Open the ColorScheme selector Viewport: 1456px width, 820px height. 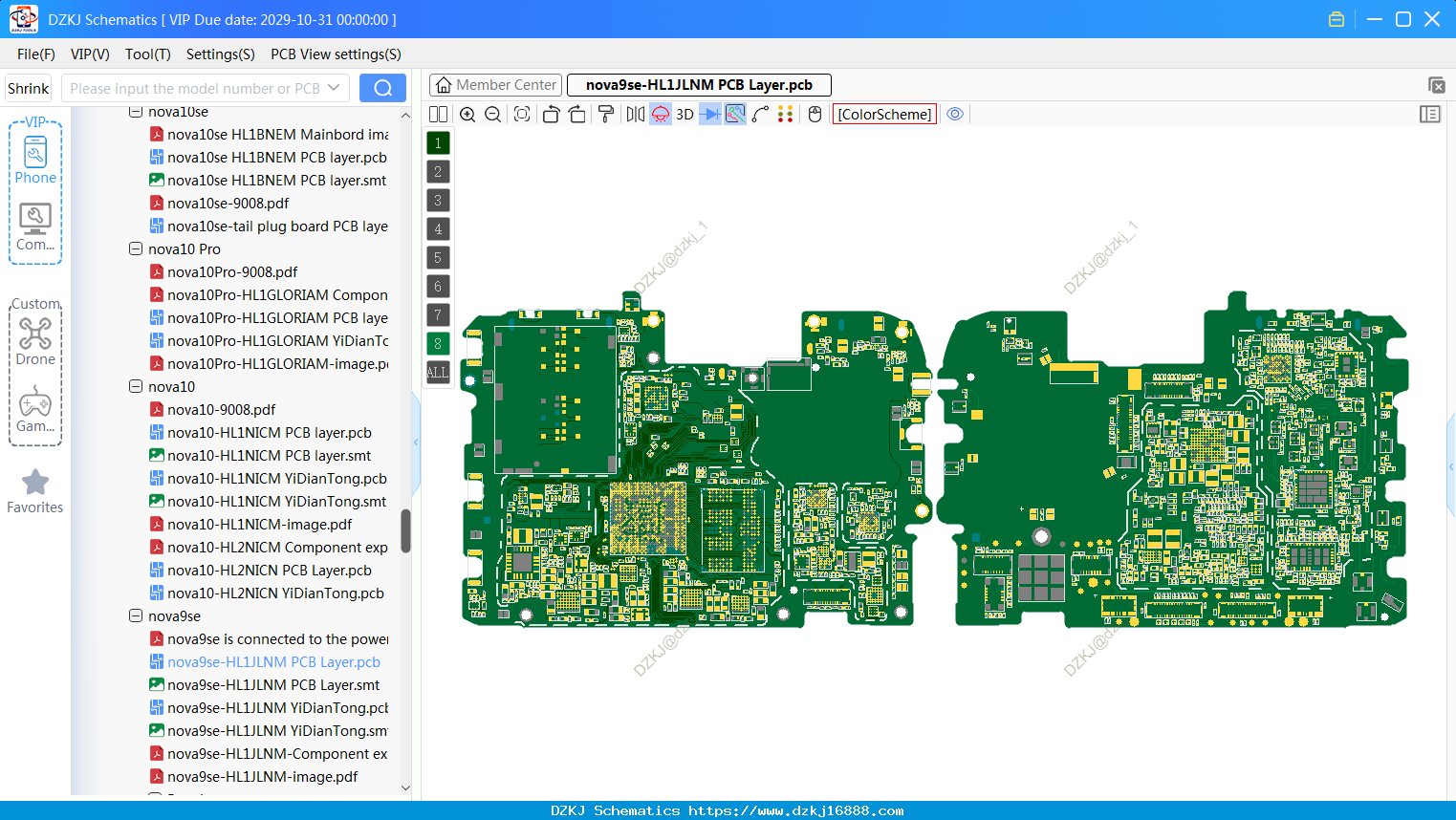click(884, 115)
